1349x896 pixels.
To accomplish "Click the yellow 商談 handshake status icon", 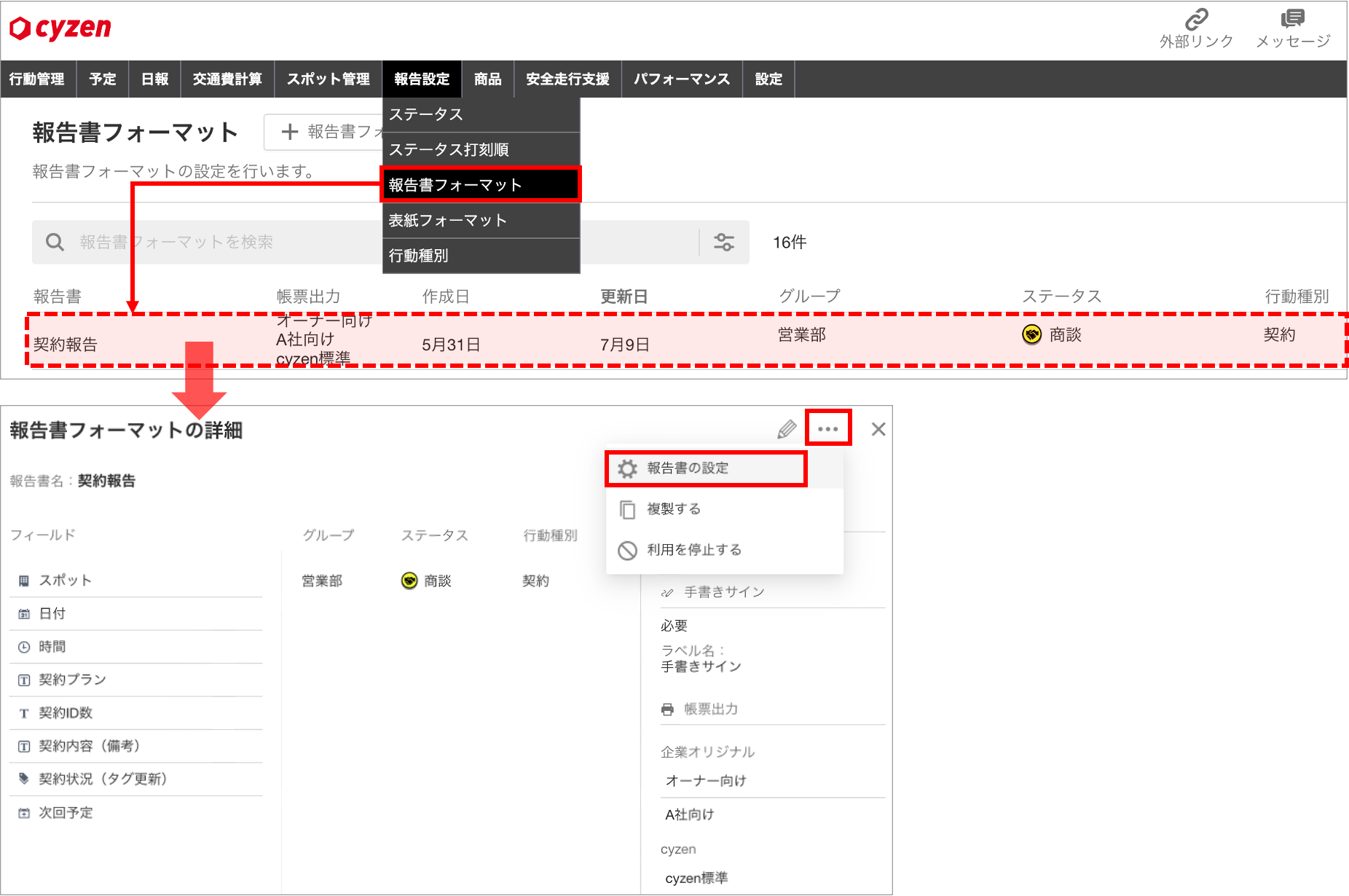I will [x=1031, y=336].
